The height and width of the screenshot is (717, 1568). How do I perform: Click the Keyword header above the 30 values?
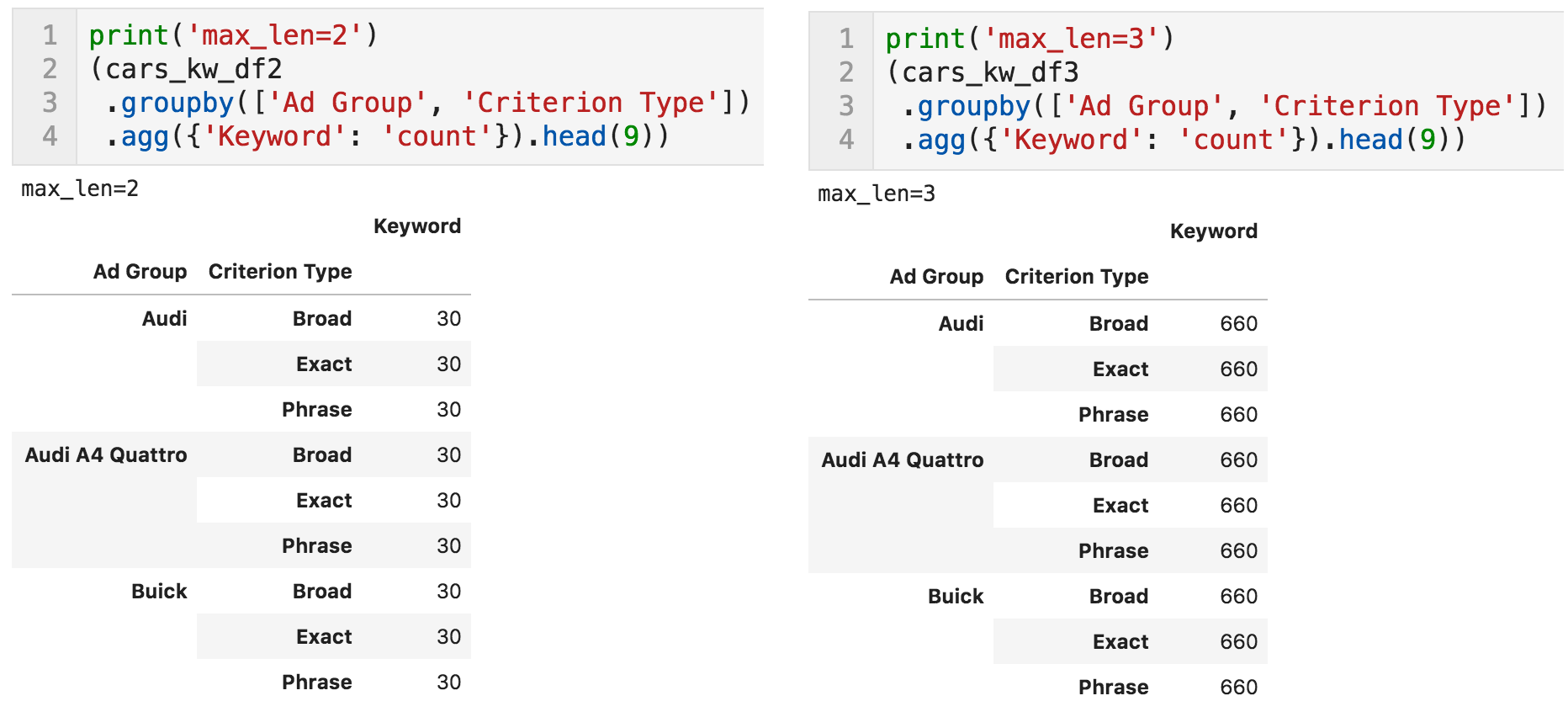click(x=417, y=226)
